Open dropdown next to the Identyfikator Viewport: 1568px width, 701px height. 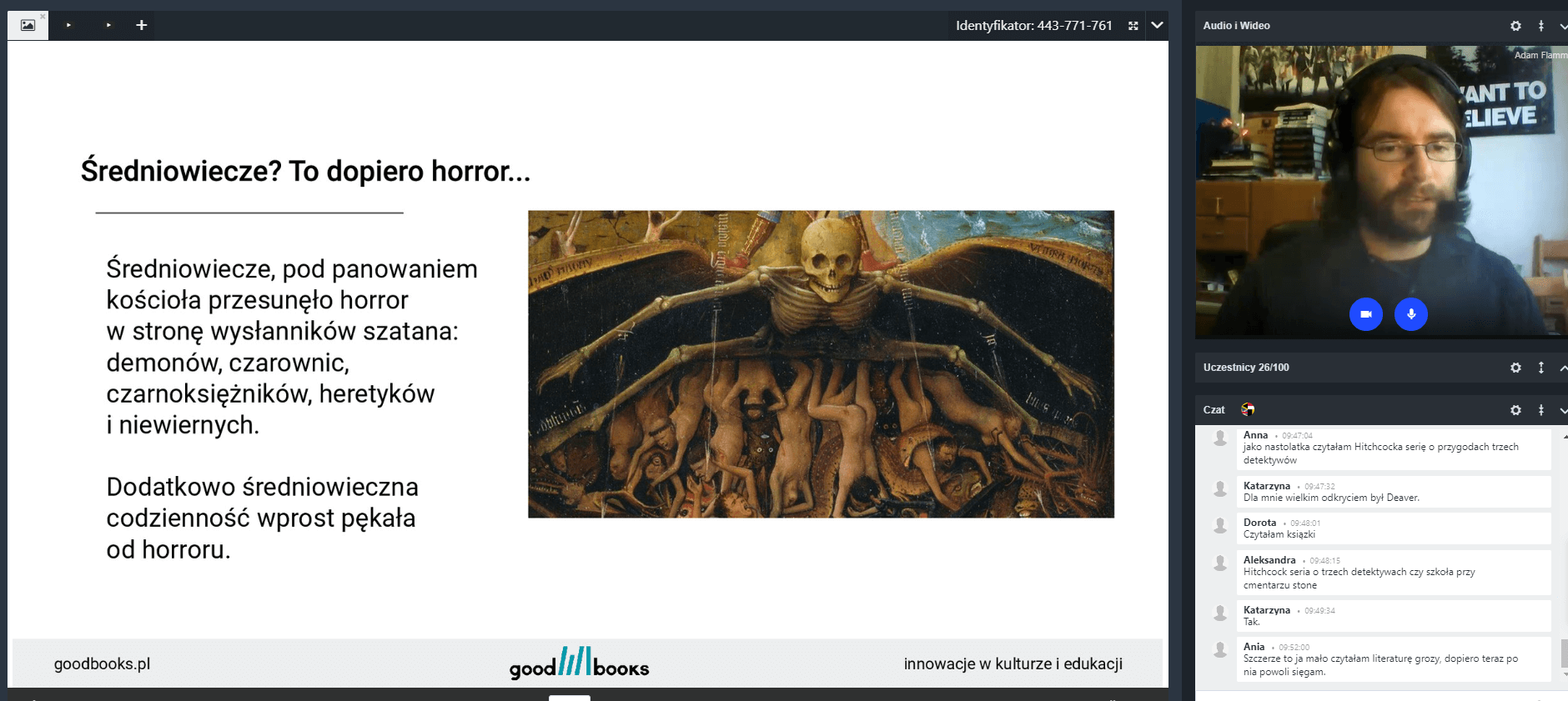(1157, 25)
